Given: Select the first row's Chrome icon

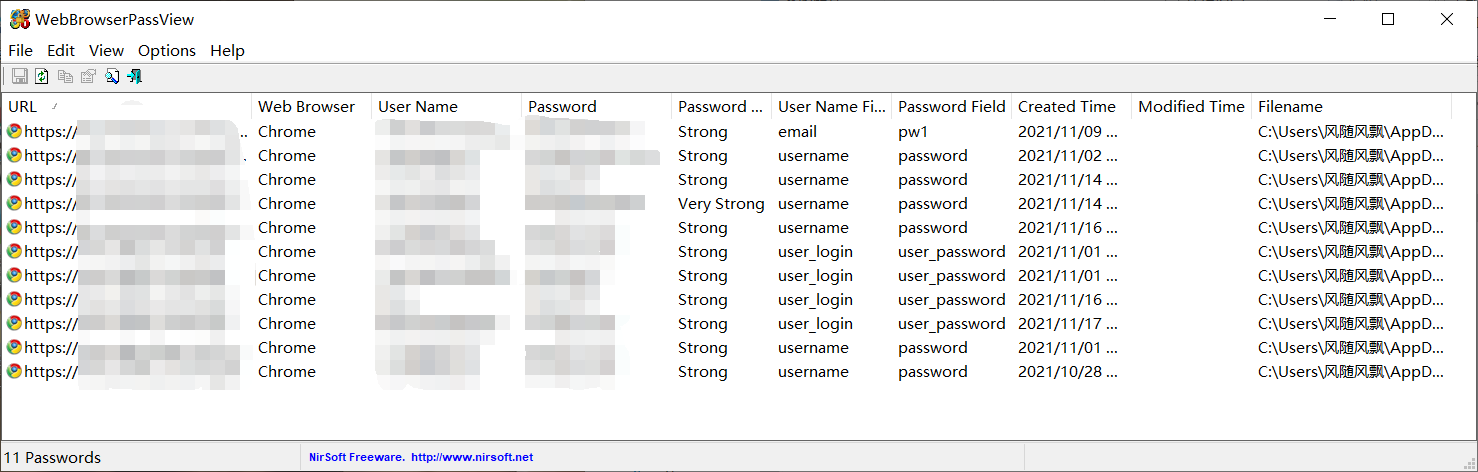Looking at the screenshot, I should [x=14, y=131].
